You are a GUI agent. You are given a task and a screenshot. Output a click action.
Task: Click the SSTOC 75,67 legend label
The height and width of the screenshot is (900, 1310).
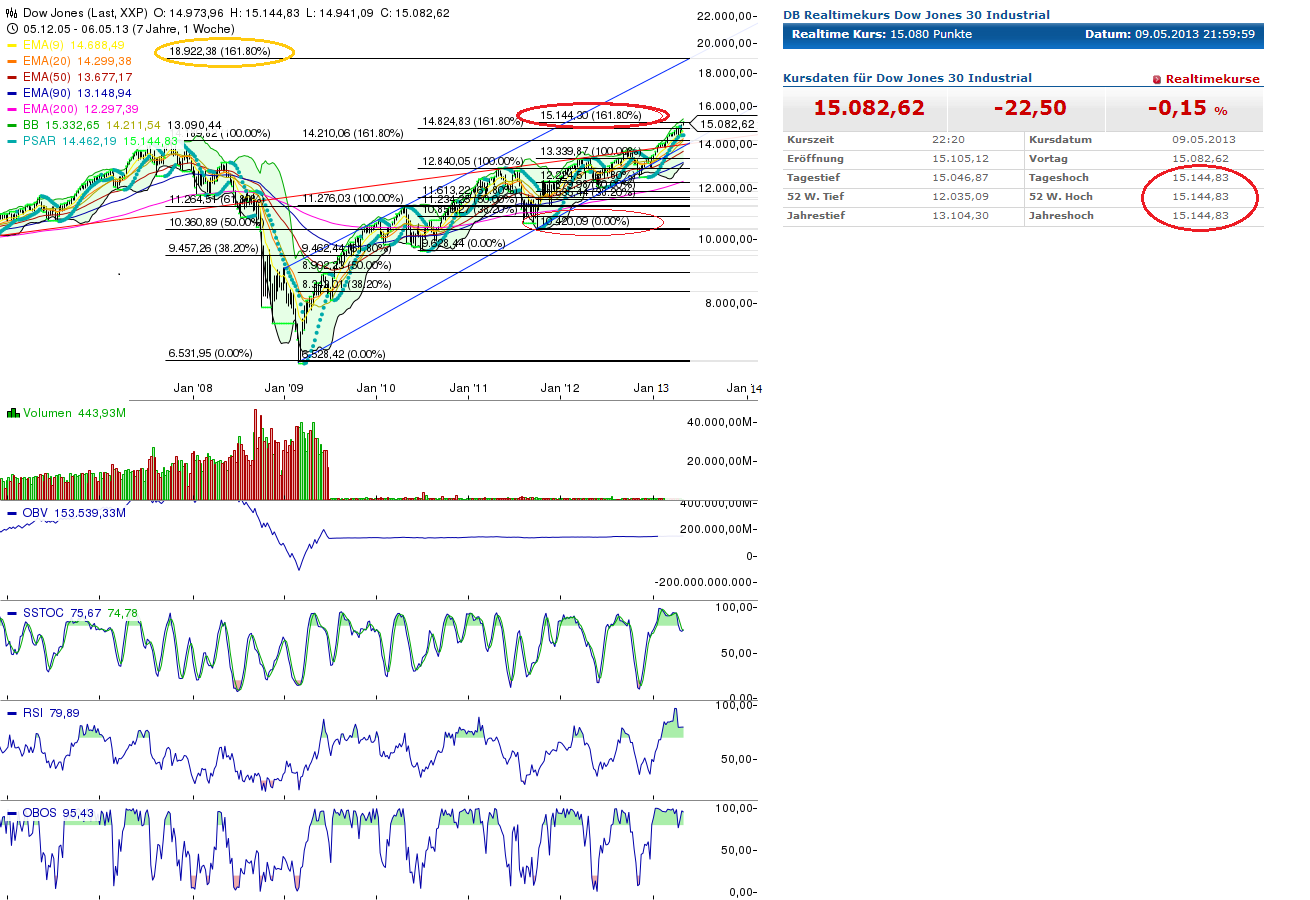[x=62, y=613]
